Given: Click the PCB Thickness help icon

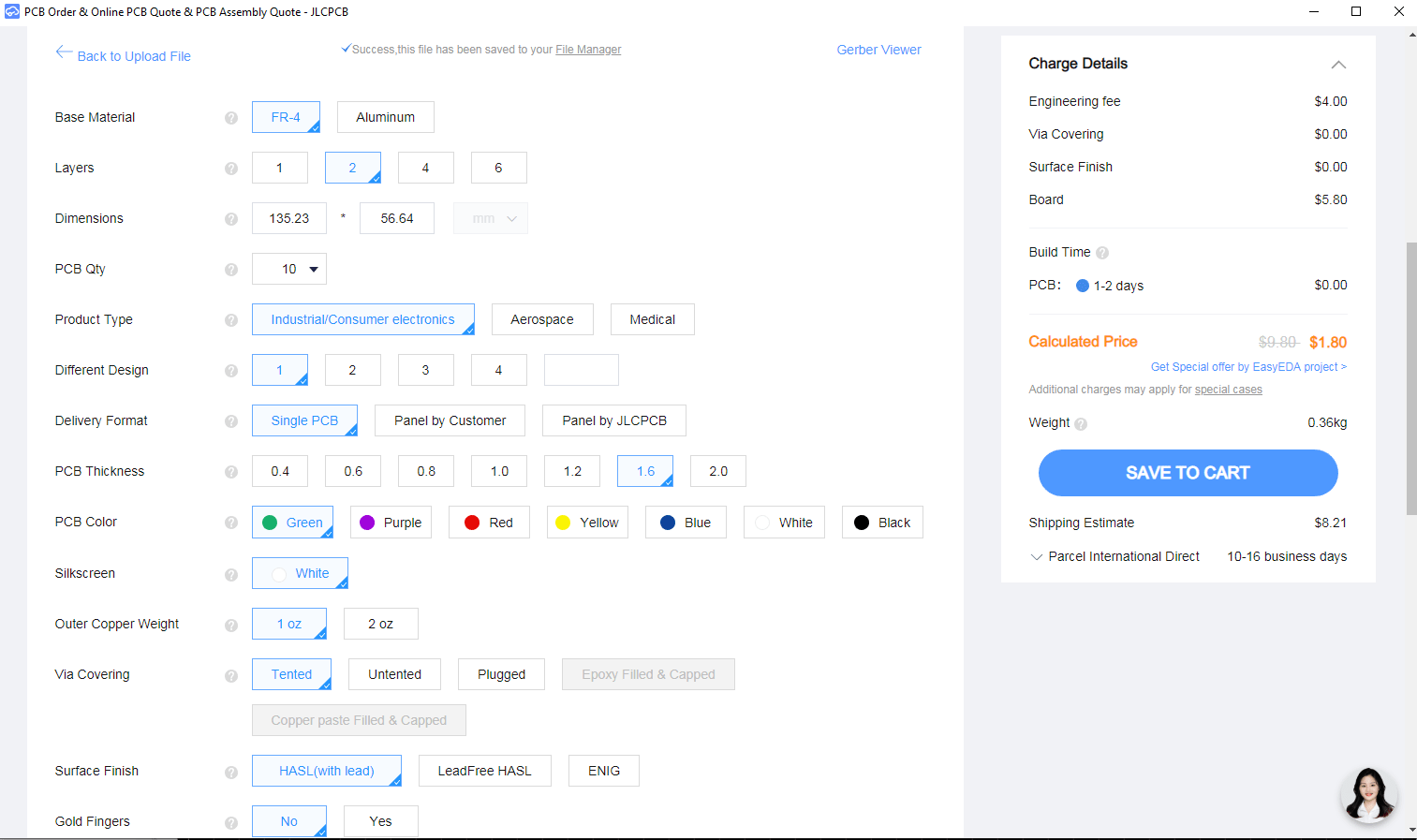Looking at the screenshot, I should [231, 472].
